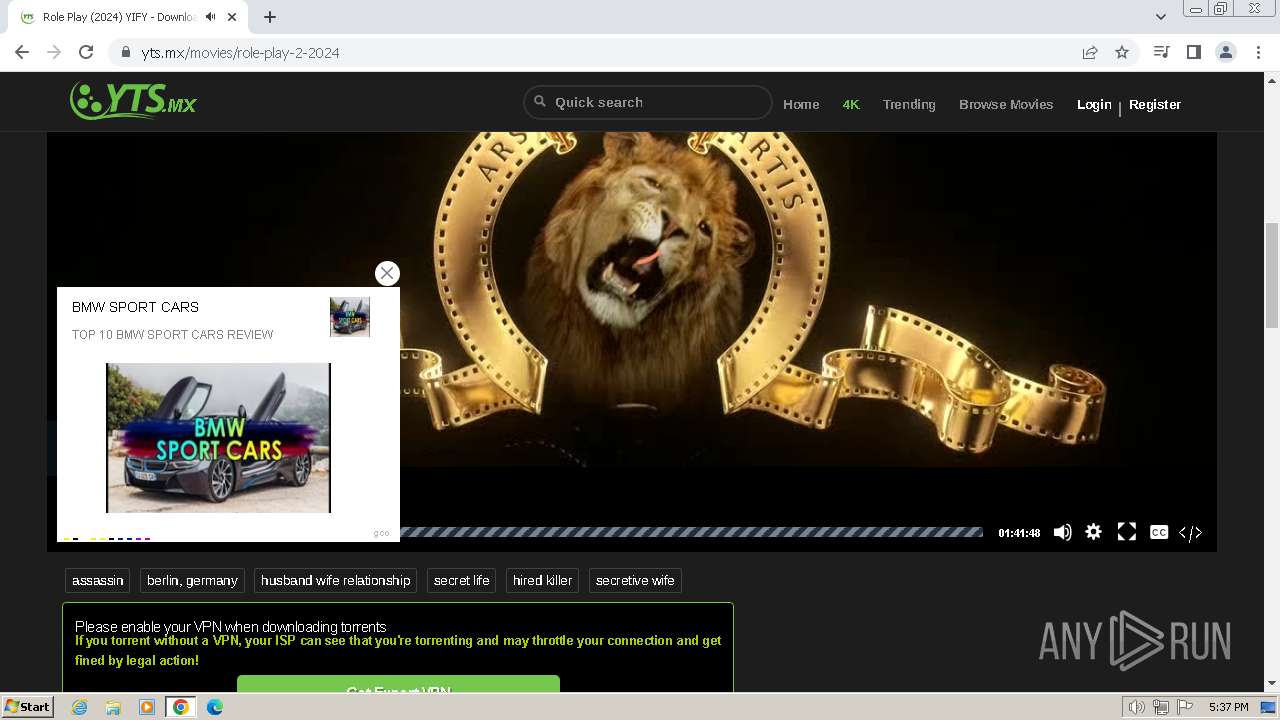Share this page icon

(1090, 52)
